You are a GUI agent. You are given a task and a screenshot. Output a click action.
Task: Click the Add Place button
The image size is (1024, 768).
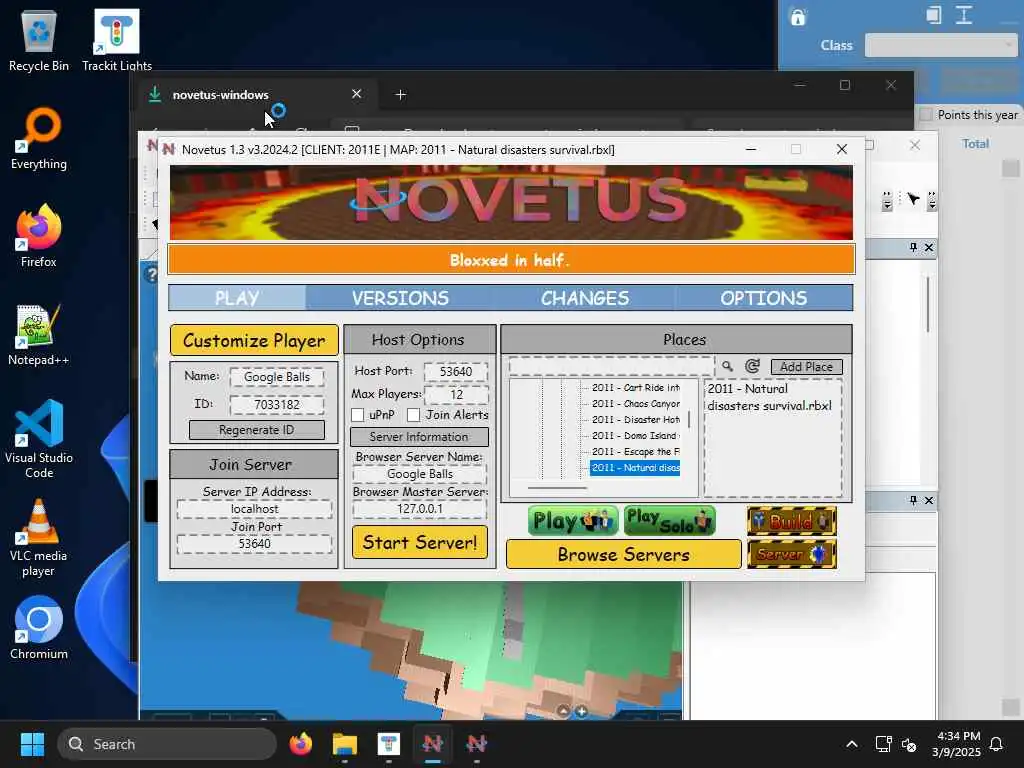coord(806,366)
